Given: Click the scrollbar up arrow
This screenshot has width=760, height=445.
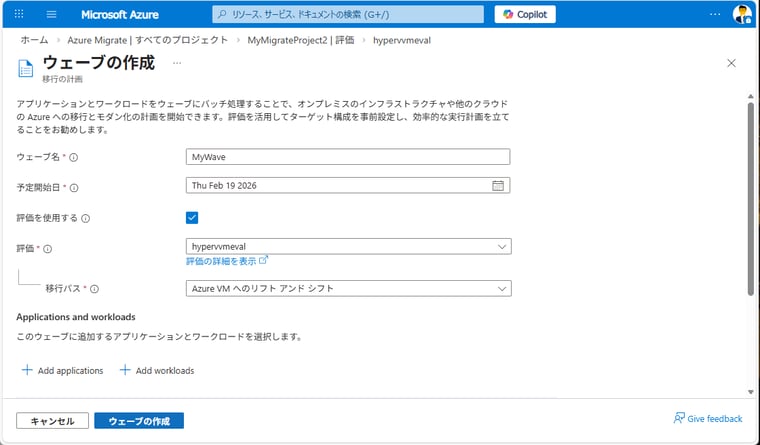Looking at the screenshot, I should (x=751, y=96).
